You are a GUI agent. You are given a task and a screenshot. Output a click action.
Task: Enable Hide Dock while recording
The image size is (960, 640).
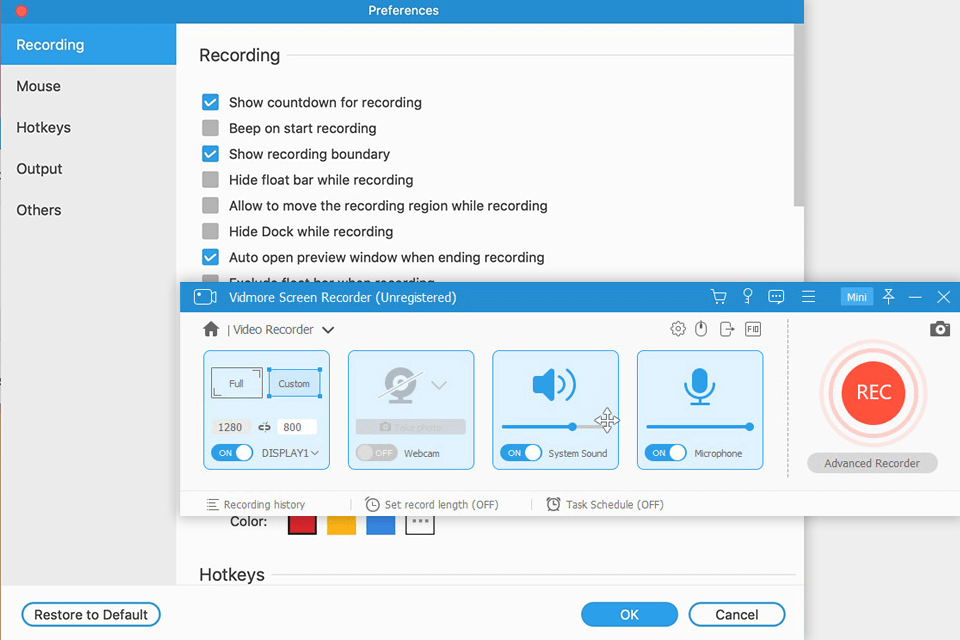211,232
